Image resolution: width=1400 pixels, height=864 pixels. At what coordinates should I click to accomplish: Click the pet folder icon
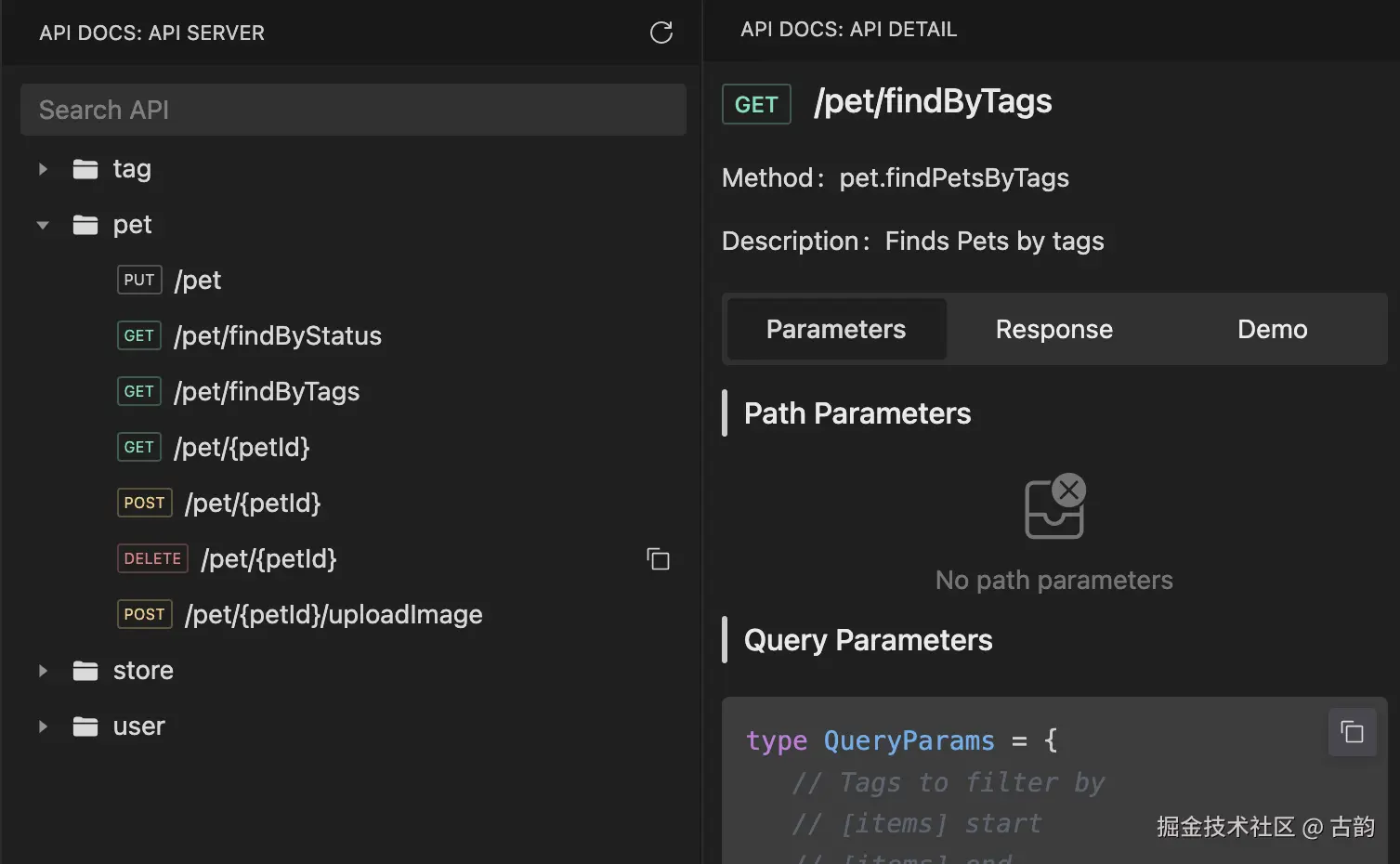pos(85,225)
